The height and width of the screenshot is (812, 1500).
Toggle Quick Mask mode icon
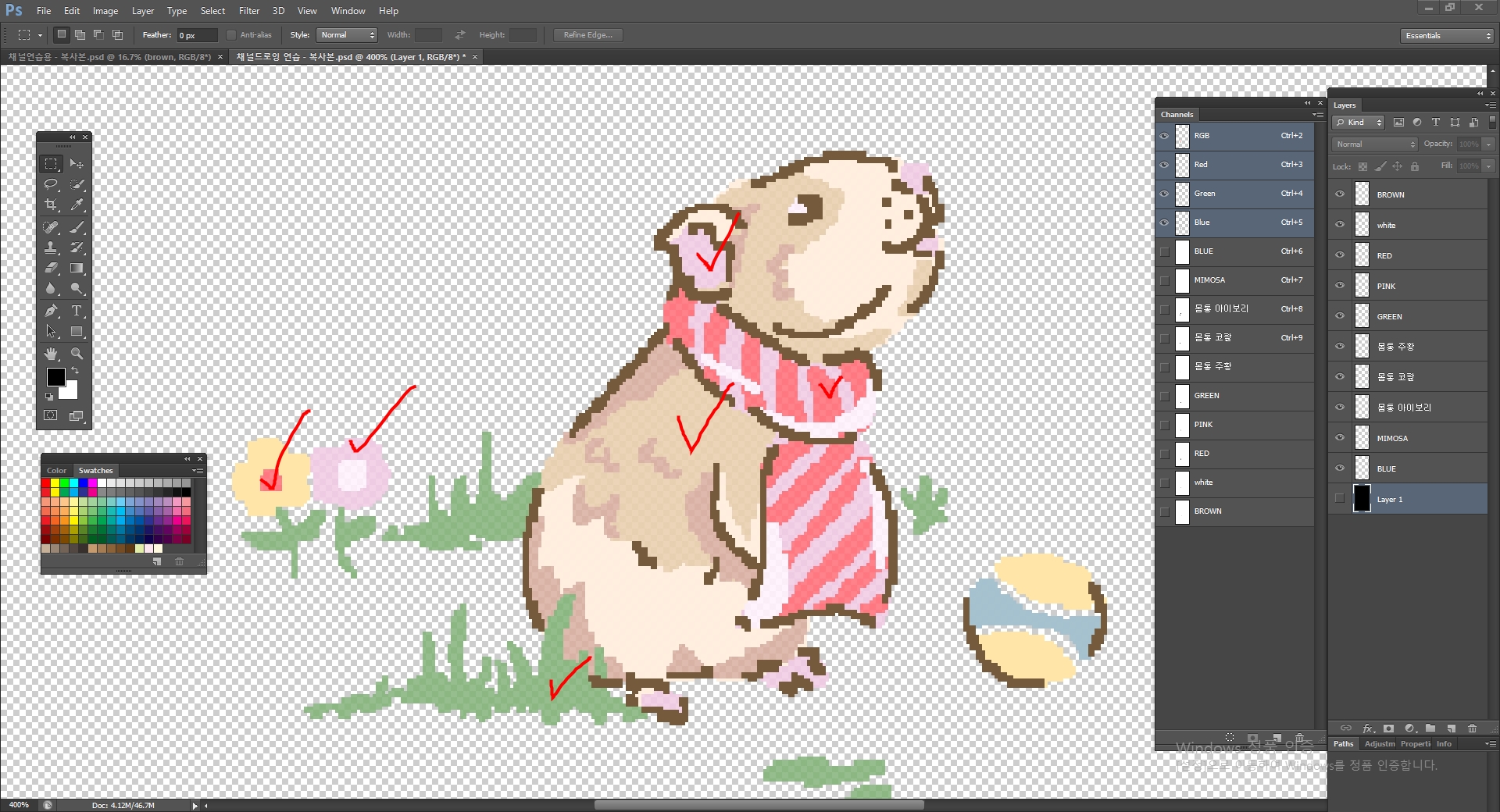coord(51,415)
